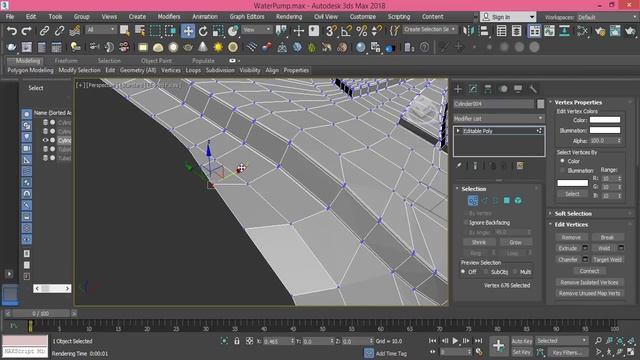Select the Select and Link tool
The image size is (640, 360).
(44, 31)
